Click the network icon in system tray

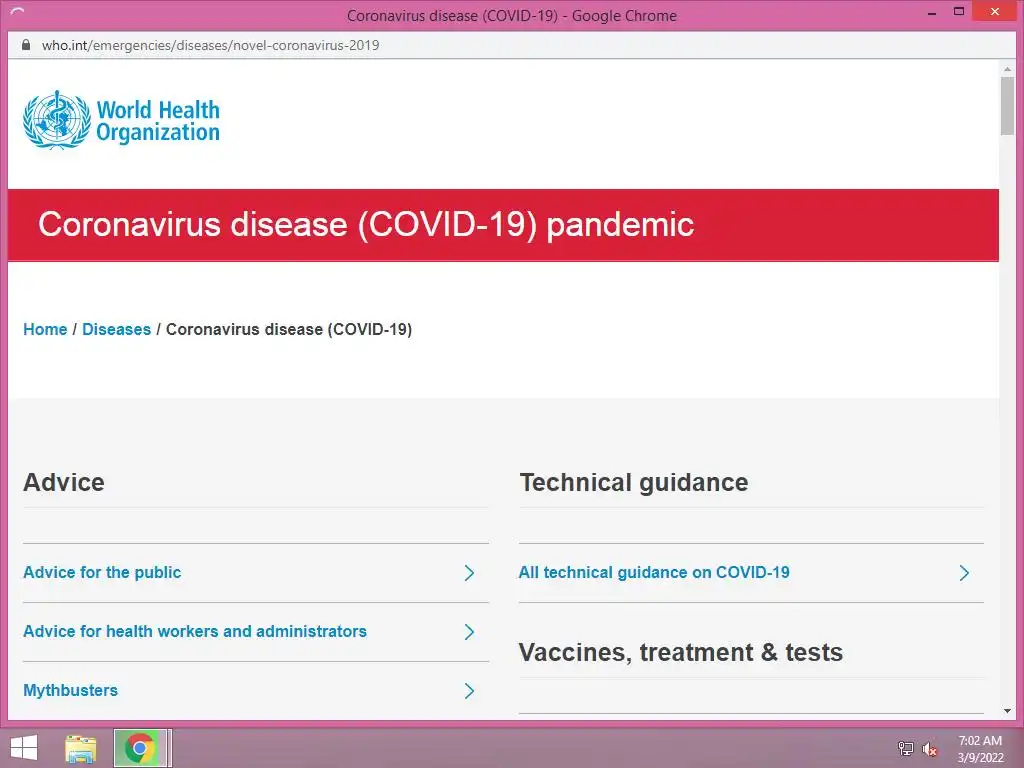[906, 749]
